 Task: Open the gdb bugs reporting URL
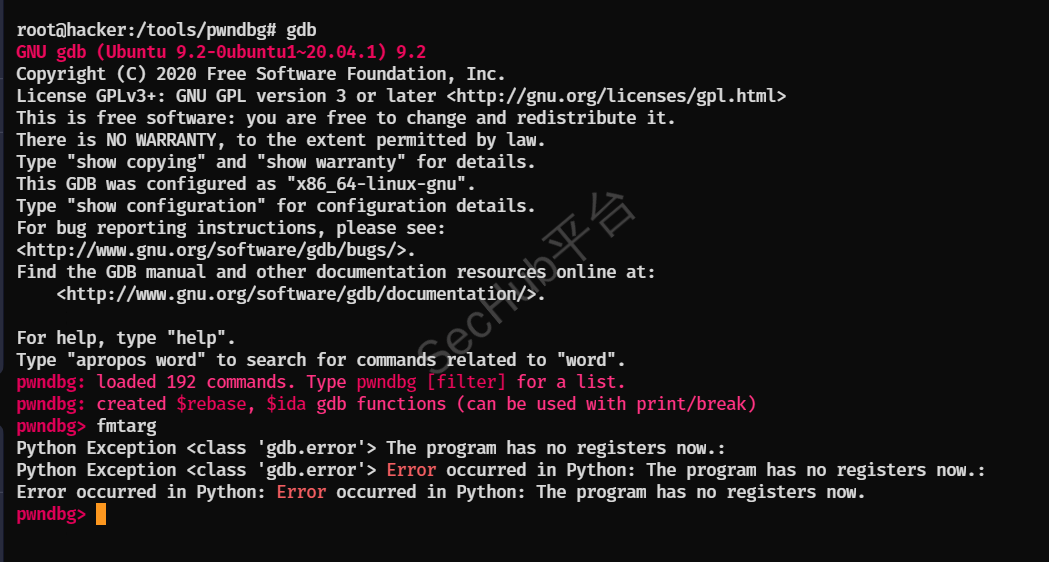pyautogui.click(x=216, y=250)
